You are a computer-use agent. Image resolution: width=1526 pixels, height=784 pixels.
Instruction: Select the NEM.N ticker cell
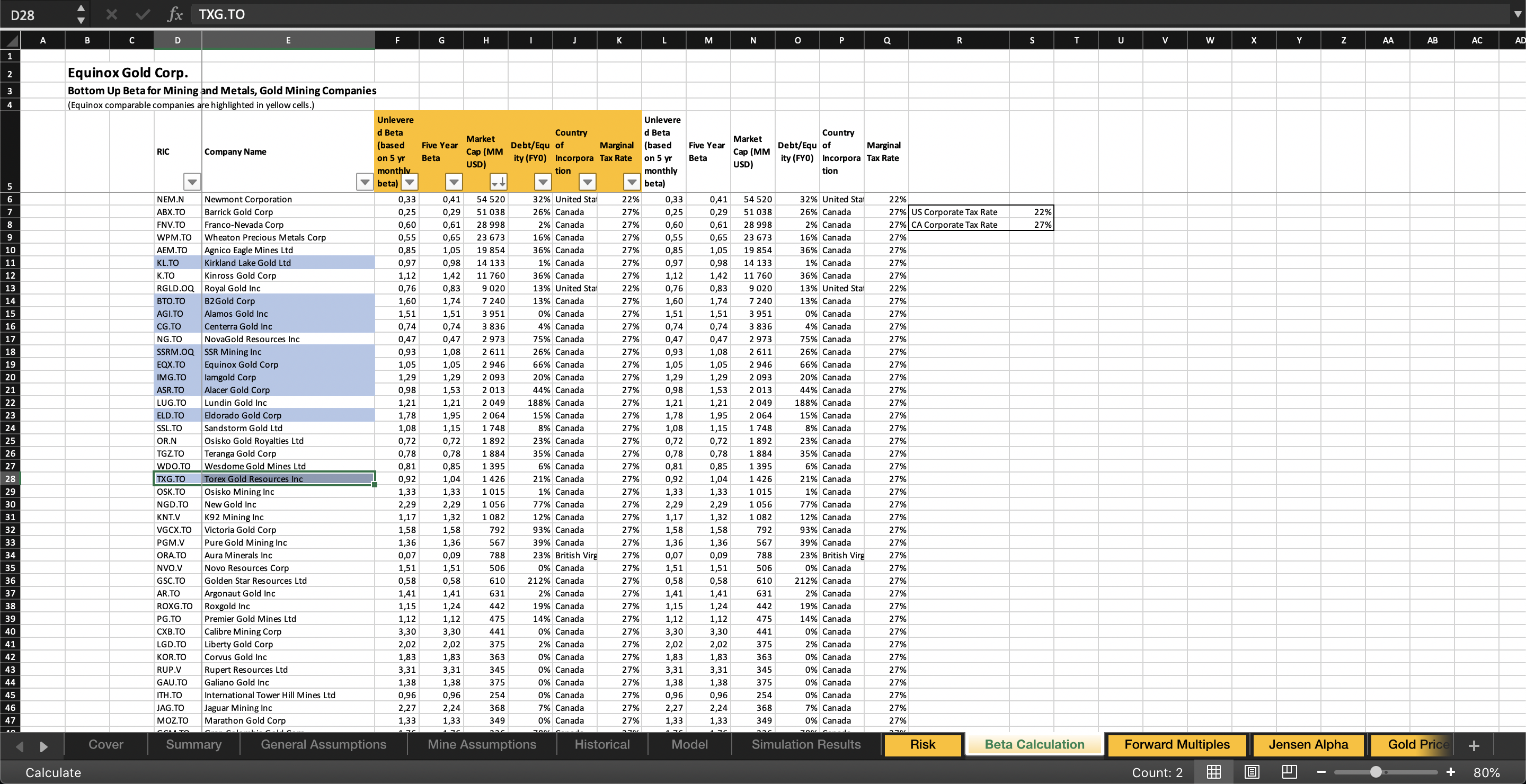[177, 199]
